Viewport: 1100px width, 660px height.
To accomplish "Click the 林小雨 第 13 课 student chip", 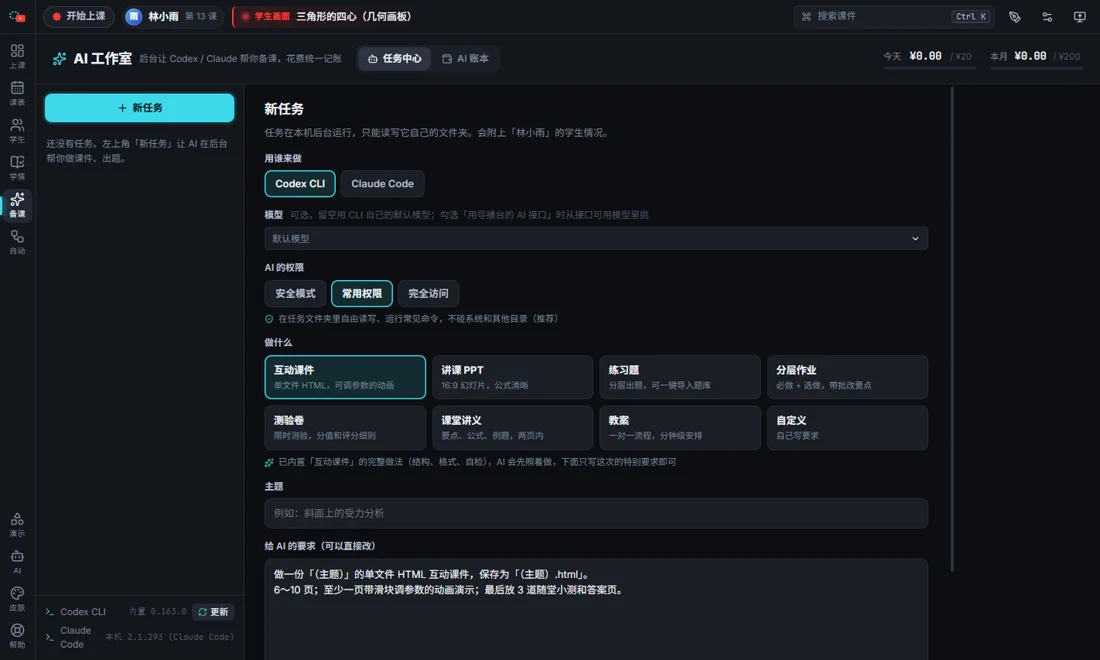I will coord(173,16).
